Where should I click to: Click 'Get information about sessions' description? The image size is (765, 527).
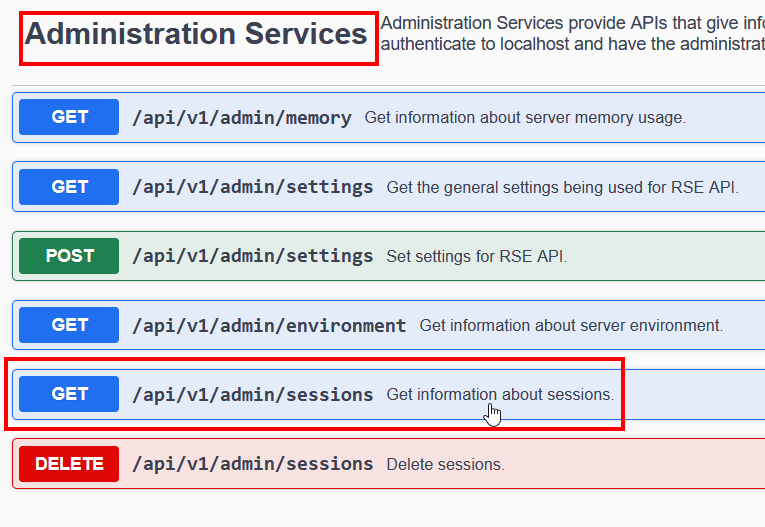point(500,395)
